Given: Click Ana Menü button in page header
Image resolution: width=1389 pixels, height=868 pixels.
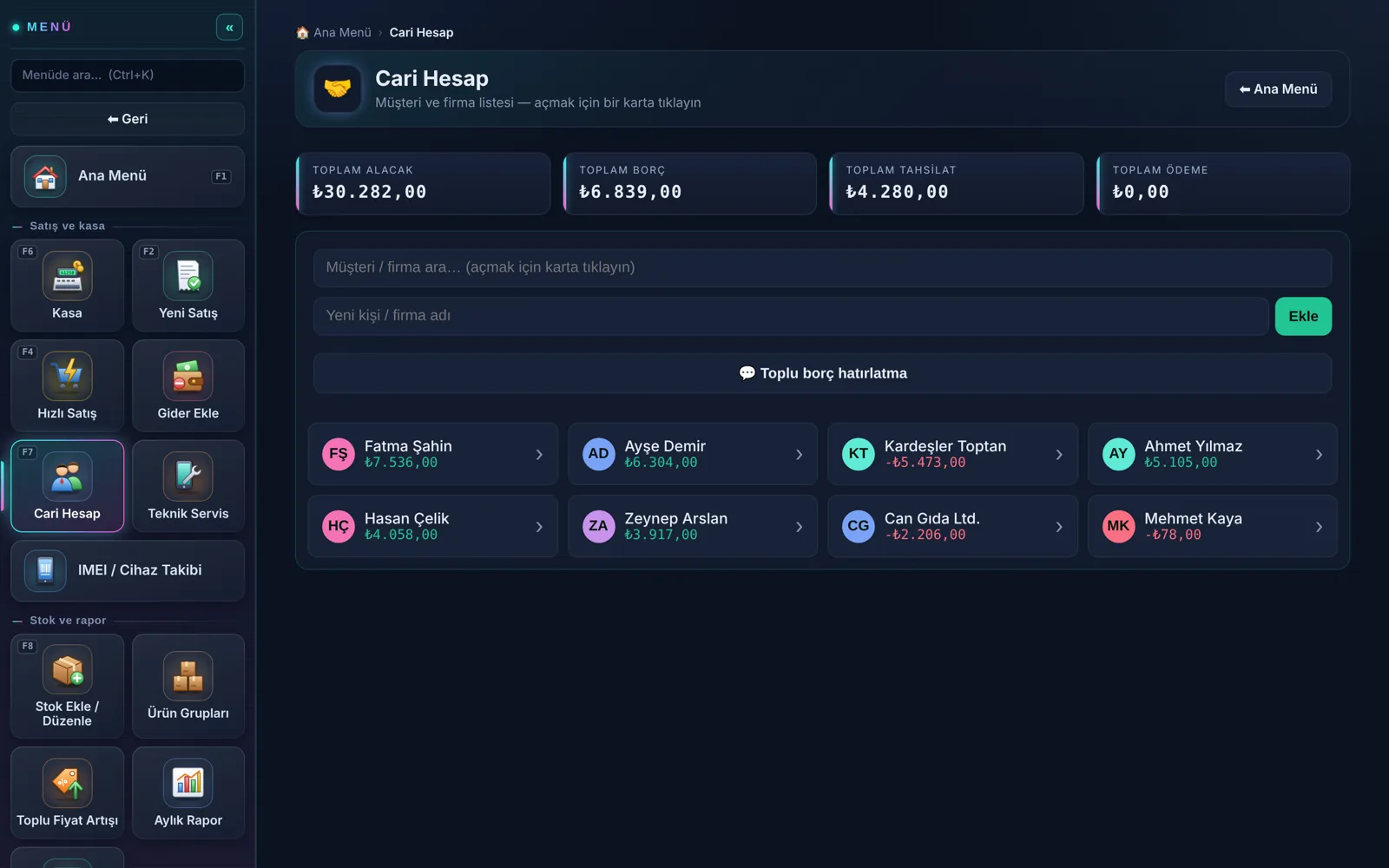Looking at the screenshot, I should coord(1278,89).
